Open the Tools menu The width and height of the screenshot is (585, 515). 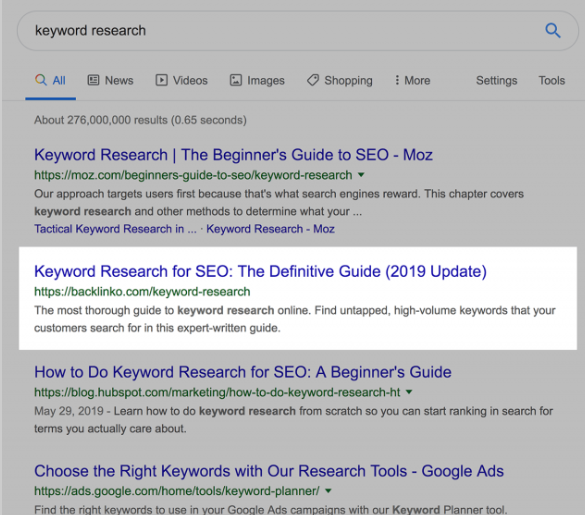551,80
